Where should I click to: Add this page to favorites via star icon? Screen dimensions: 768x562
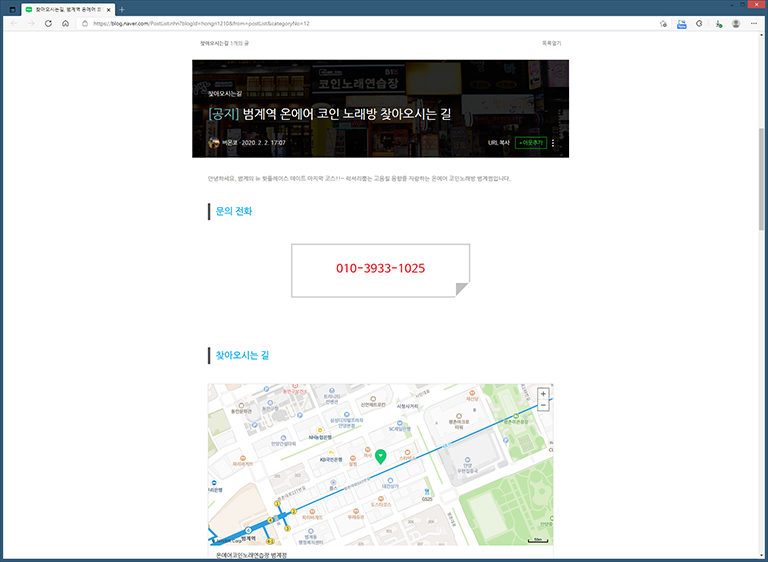point(663,23)
